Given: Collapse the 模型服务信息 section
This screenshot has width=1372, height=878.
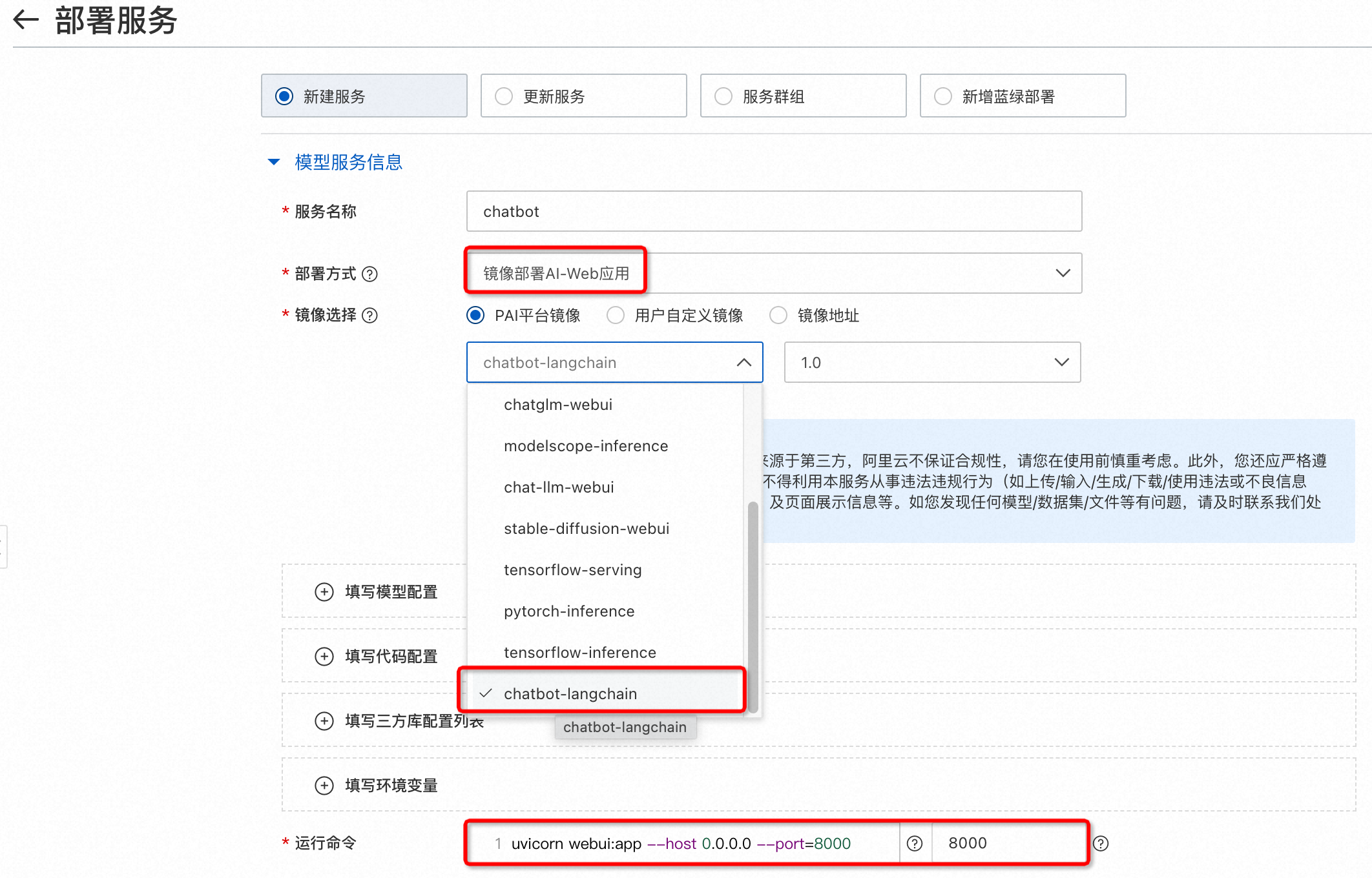Looking at the screenshot, I should [x=274, y=161].
